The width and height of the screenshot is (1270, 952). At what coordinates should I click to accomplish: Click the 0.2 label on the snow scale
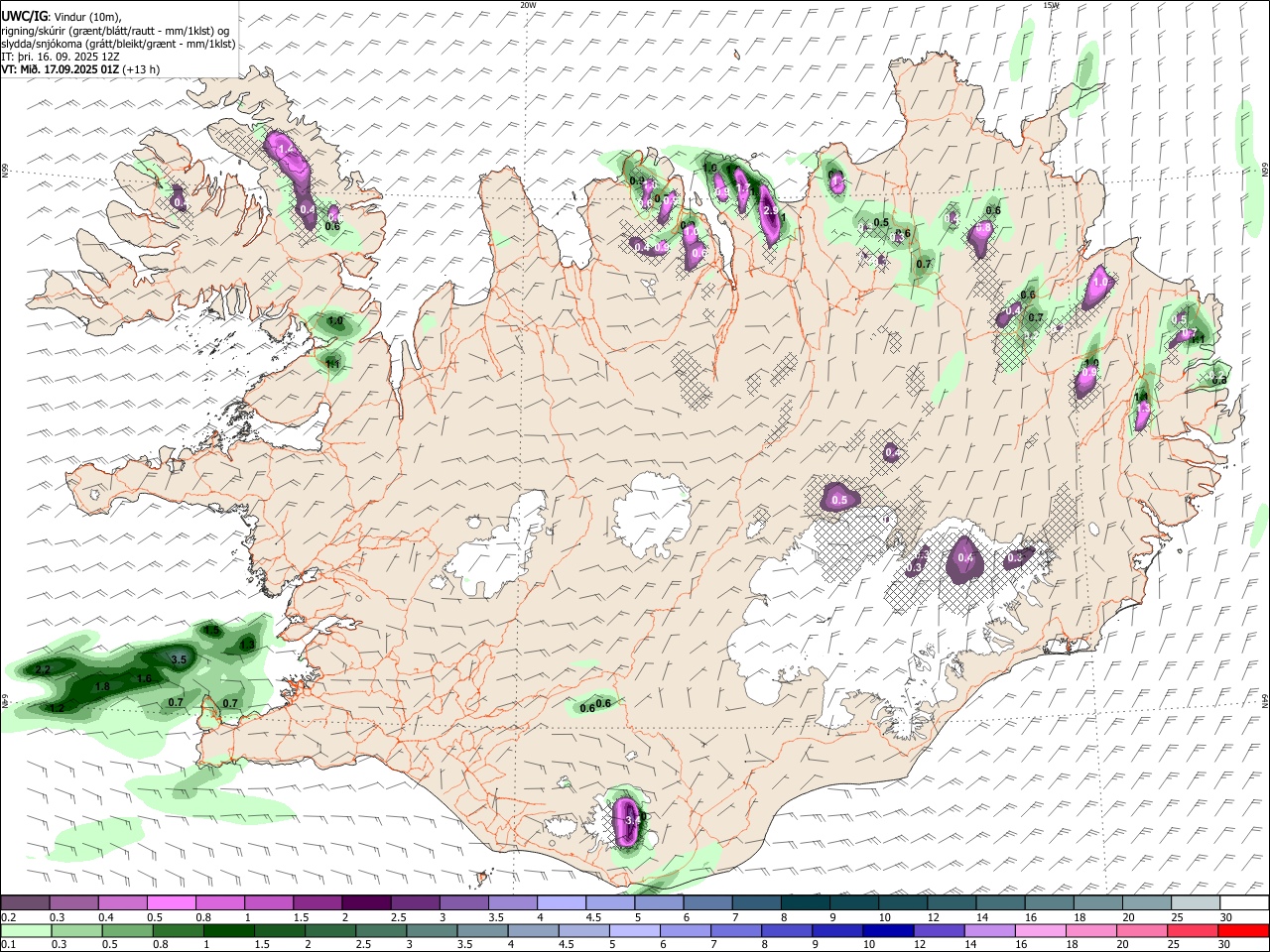[9, 918]
